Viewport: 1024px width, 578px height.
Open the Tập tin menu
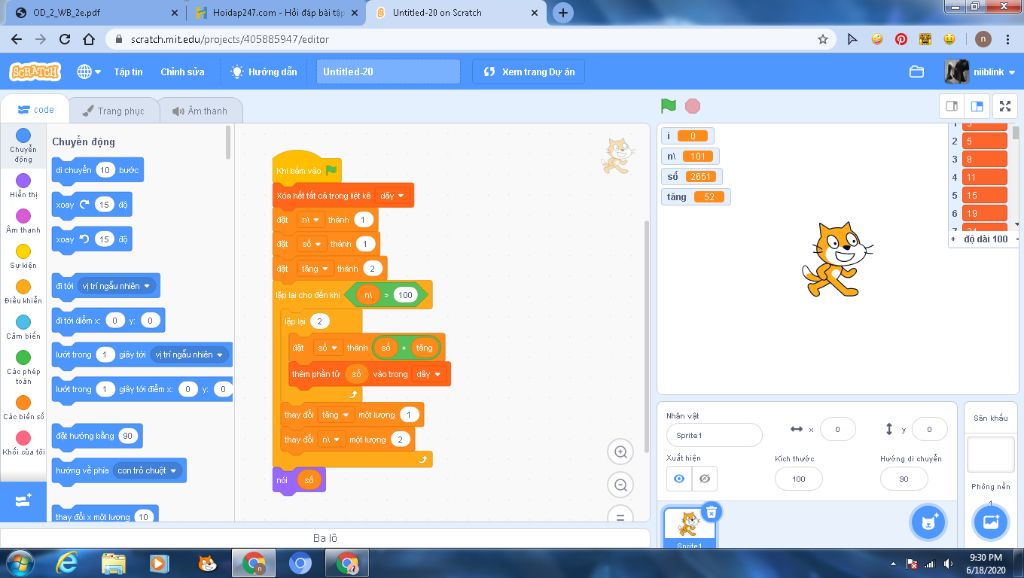pyautogui.click(x=128, y=72)
